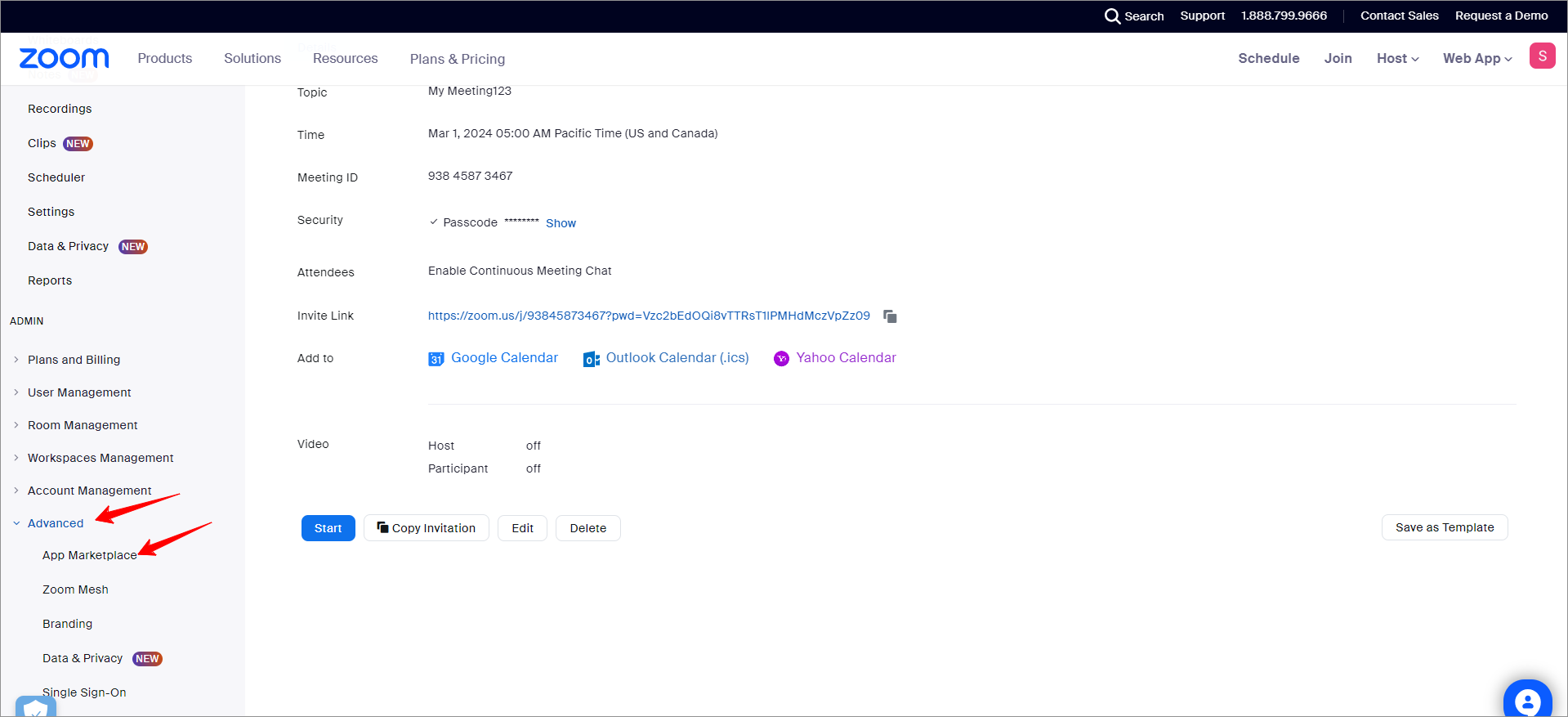
Task: Expand Plans and Billing section
Action: click(16, 360)
